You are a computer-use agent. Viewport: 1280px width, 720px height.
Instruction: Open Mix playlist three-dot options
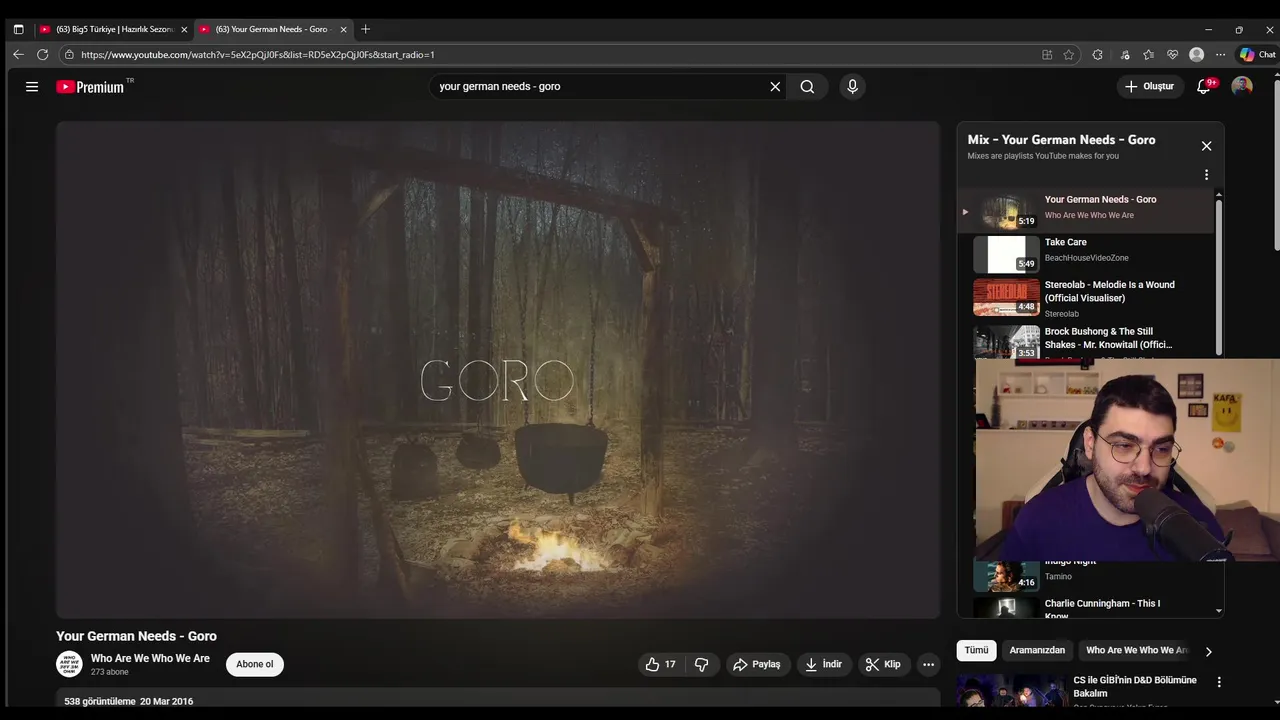(x=1206, y=175)
